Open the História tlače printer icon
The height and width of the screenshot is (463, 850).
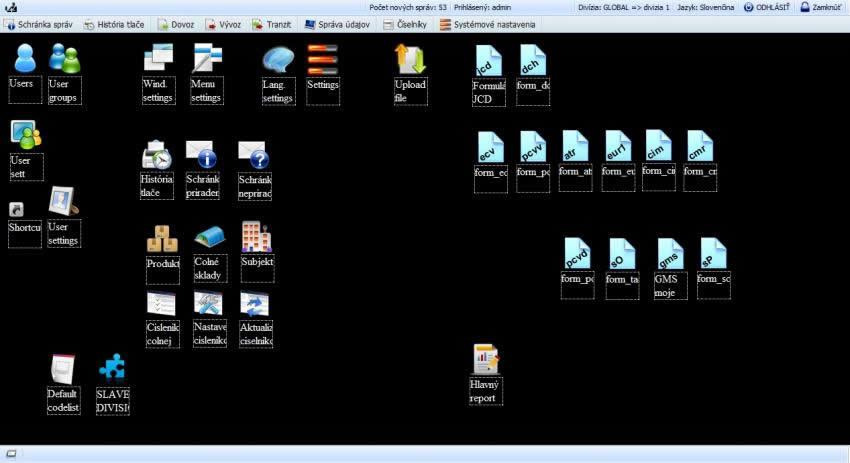pyautogui.click(x=157, y=155)
